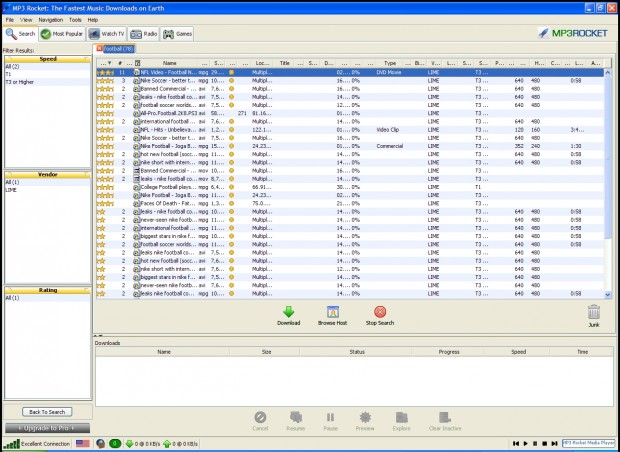Click the Junk trash can icon

(x=594, y=312)
